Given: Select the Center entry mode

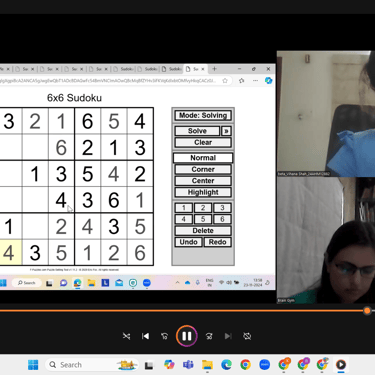Looking at the screenshot, I should click(x=203, y=181).
